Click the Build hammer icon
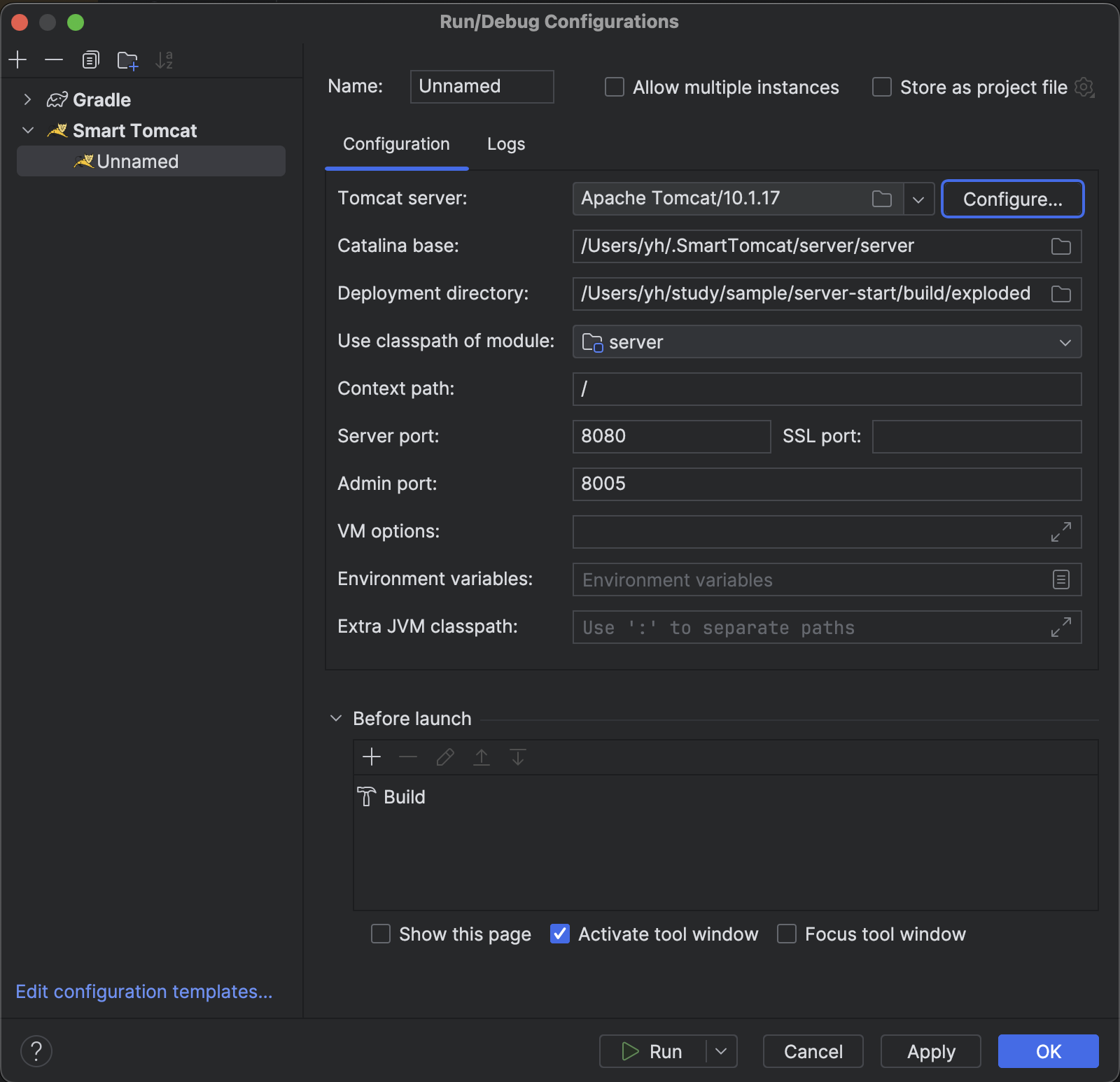 367,797
